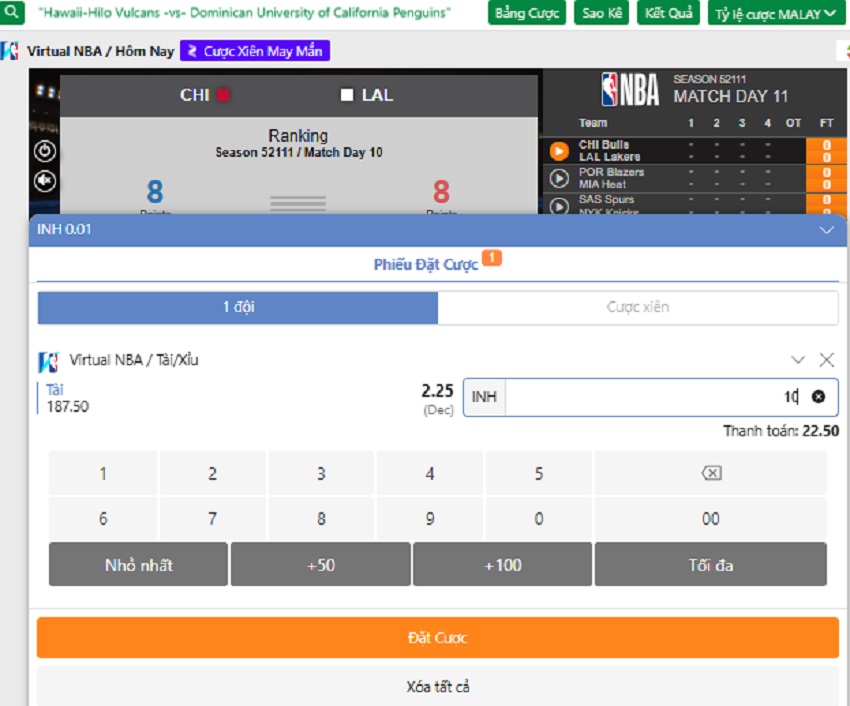The width and height of the screenshot is (850, 706).
Task: Switch to the 1 đội tab
Action: pyautogui.click(x=238, y=307)
